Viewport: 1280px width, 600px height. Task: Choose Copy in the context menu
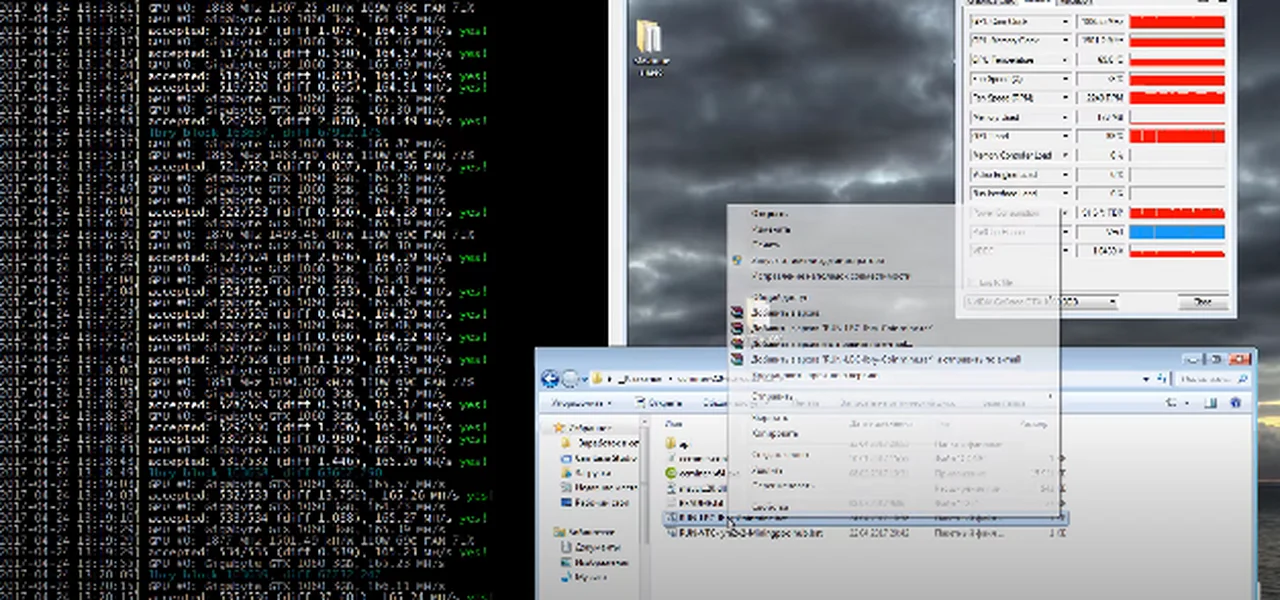click(x=774, y=434)
